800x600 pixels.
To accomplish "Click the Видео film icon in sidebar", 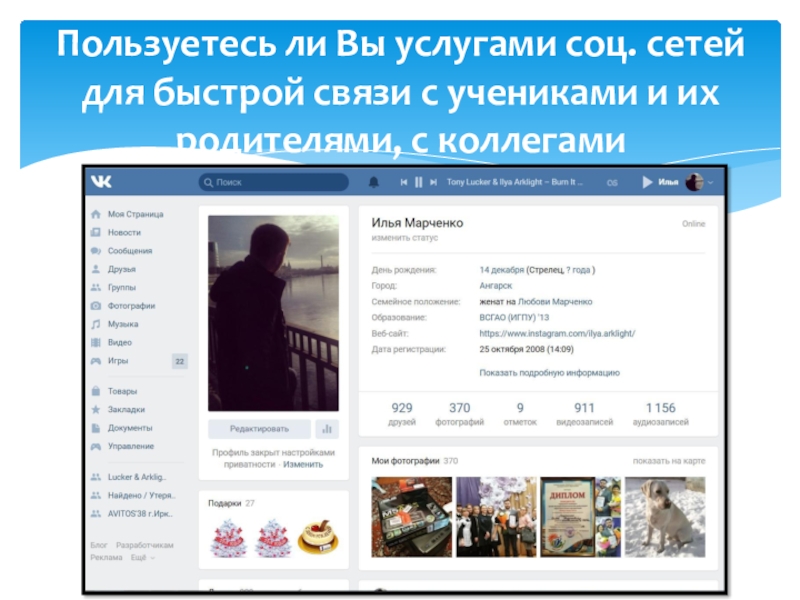I will pyautogui.click(x=95, y=343).
